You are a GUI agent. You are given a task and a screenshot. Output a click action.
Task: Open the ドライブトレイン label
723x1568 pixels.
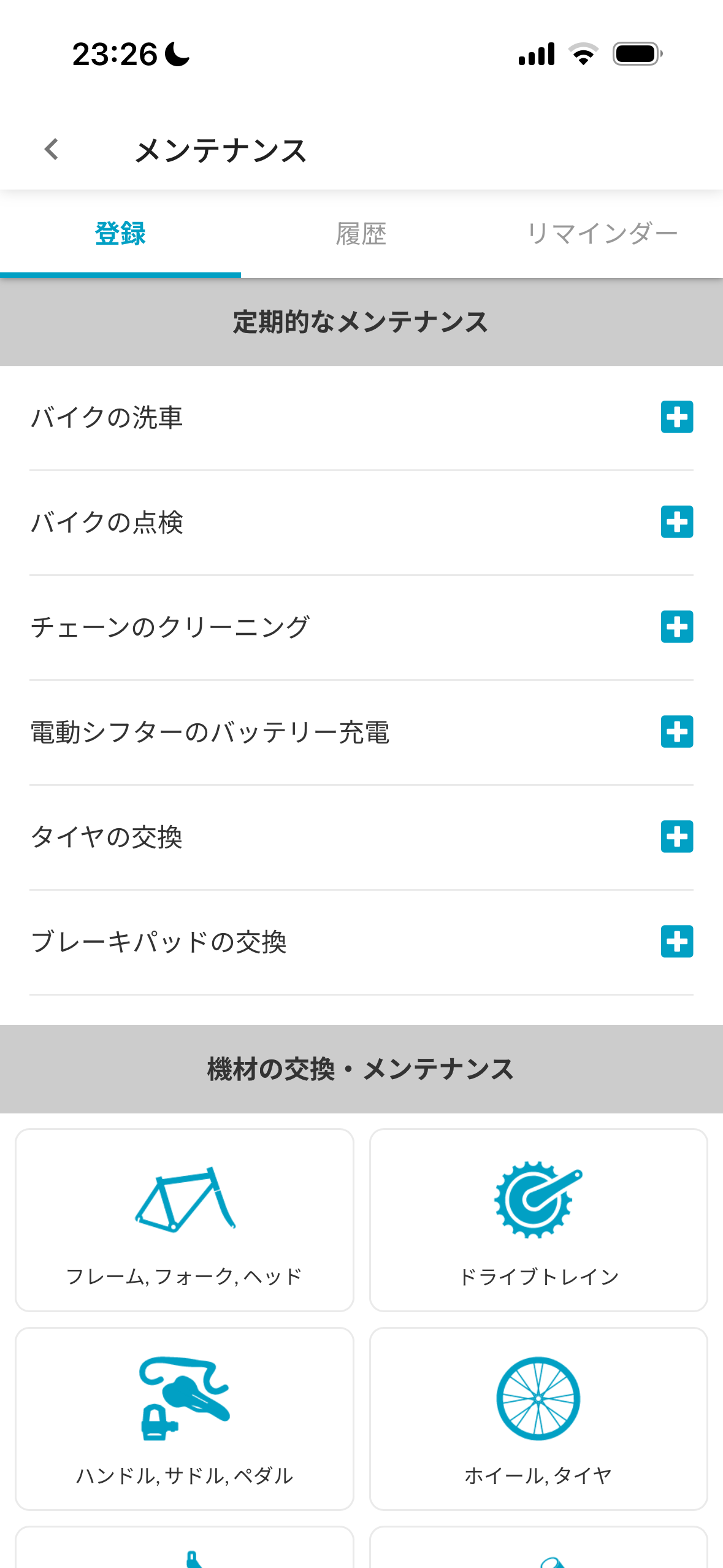pos(538,1277)
